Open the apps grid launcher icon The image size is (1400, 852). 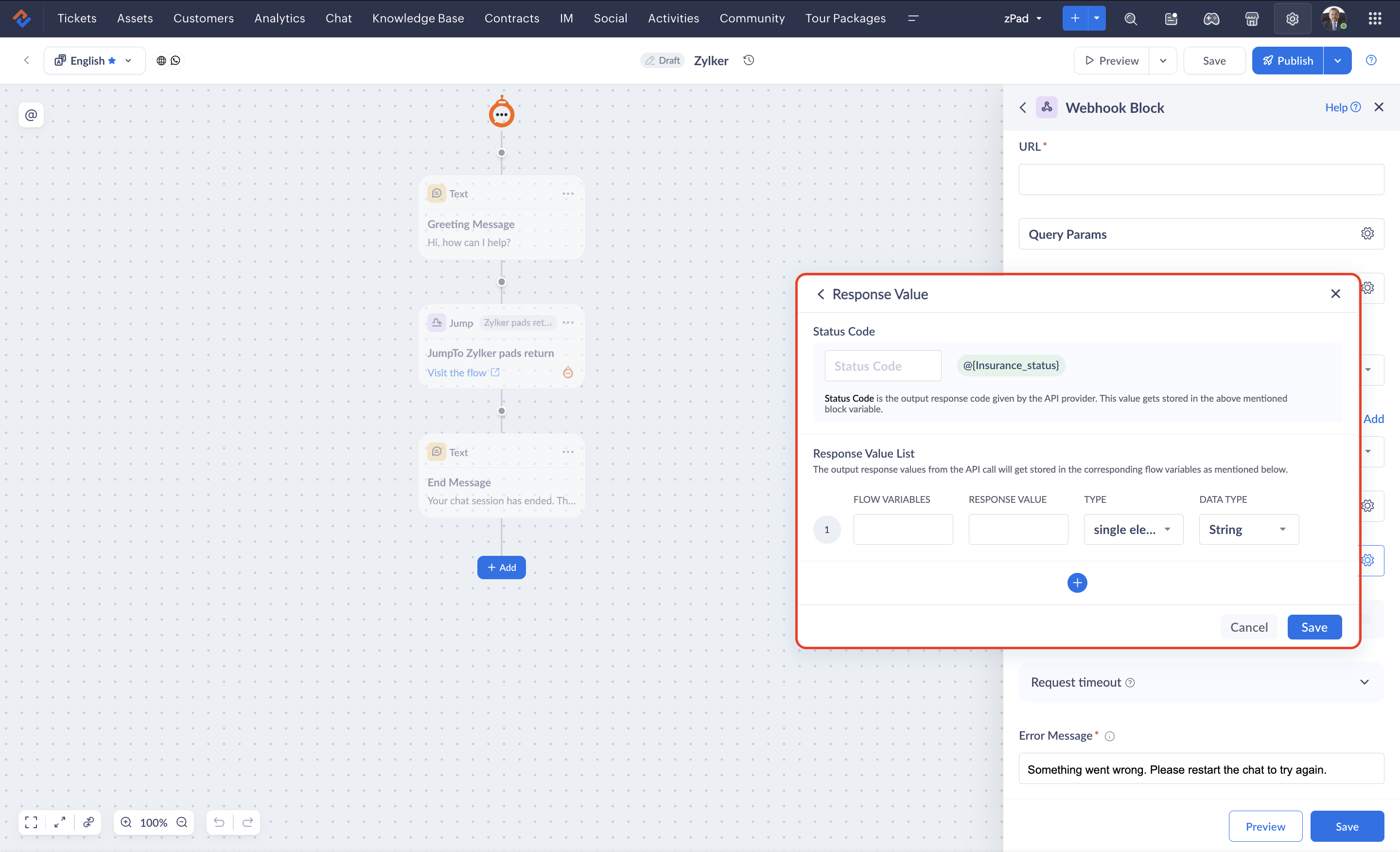pos(1375,19)
